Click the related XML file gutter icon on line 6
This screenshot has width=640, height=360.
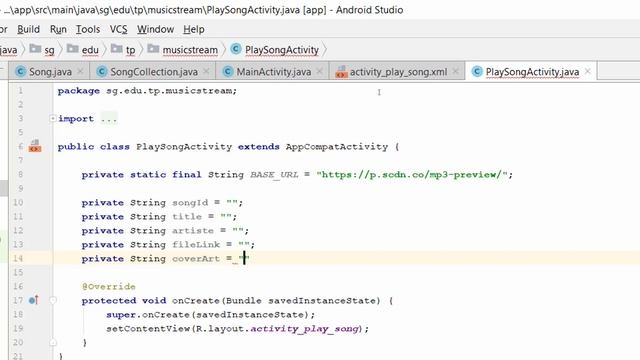(35, 146)
